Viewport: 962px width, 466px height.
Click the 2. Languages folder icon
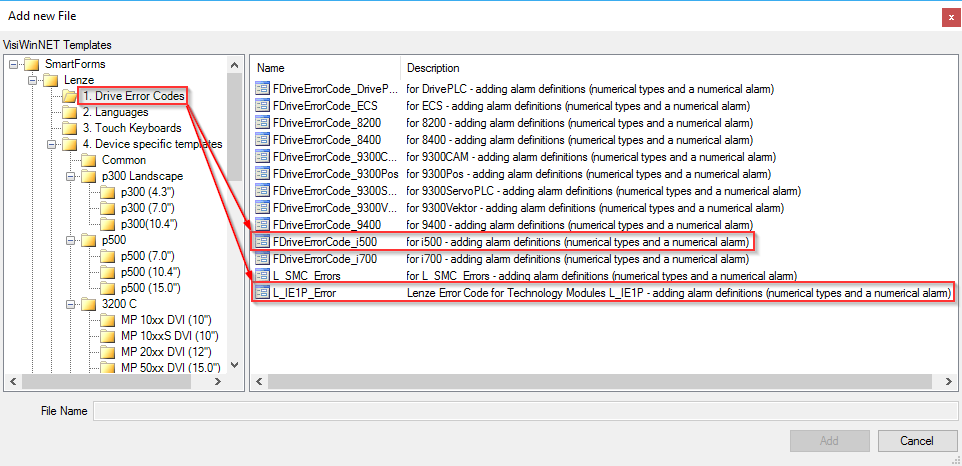[69, 112]
